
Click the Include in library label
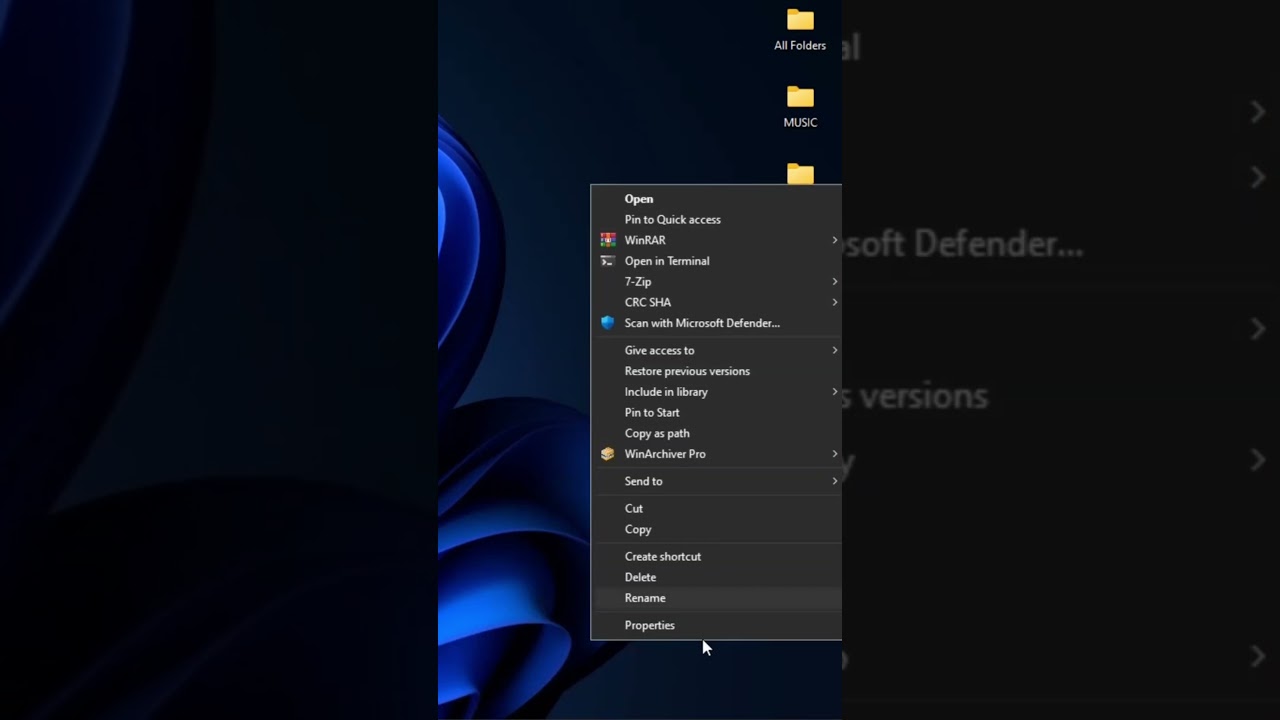(666, 392)
